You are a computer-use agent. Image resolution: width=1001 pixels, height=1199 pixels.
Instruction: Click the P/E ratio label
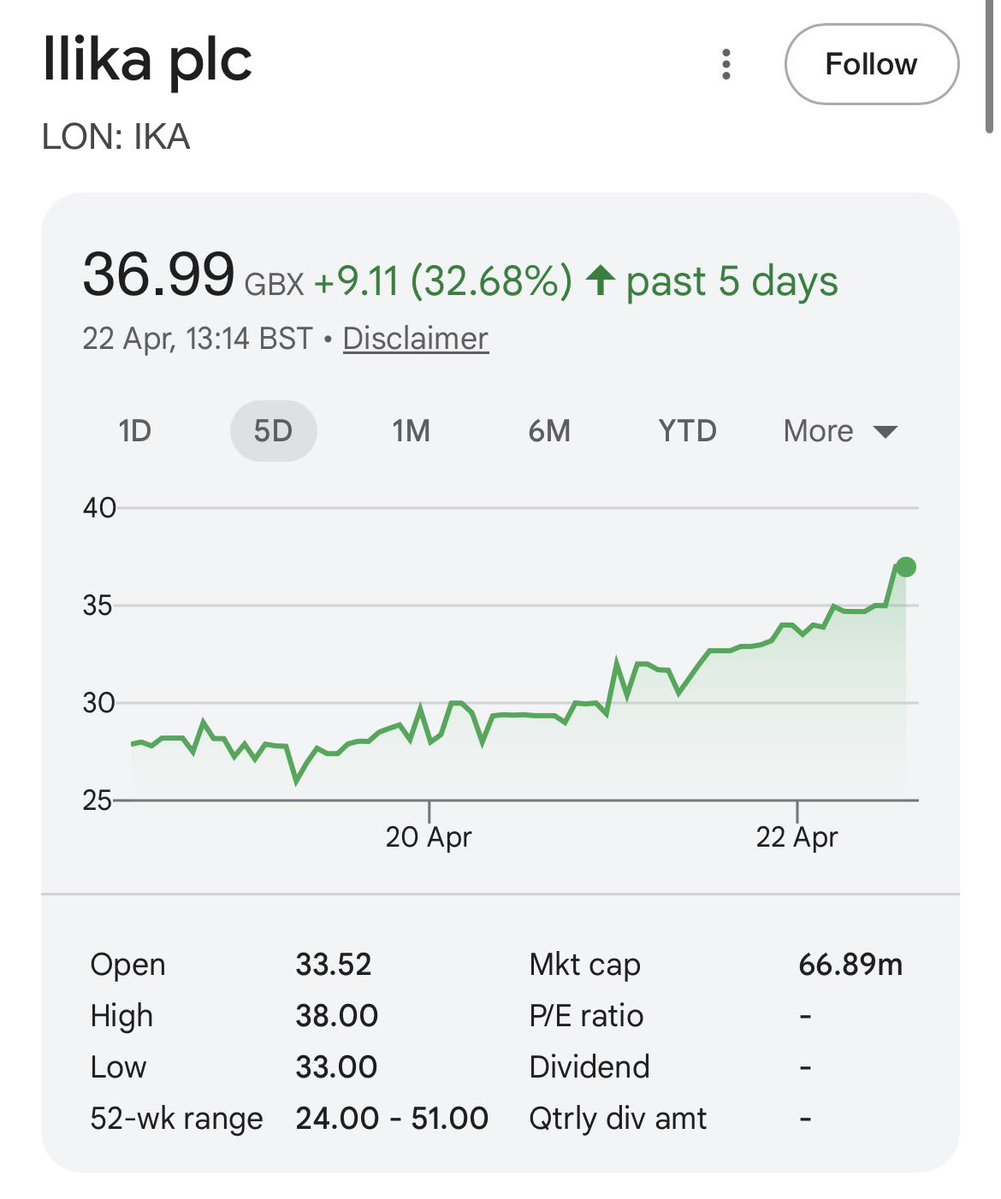586,1015
